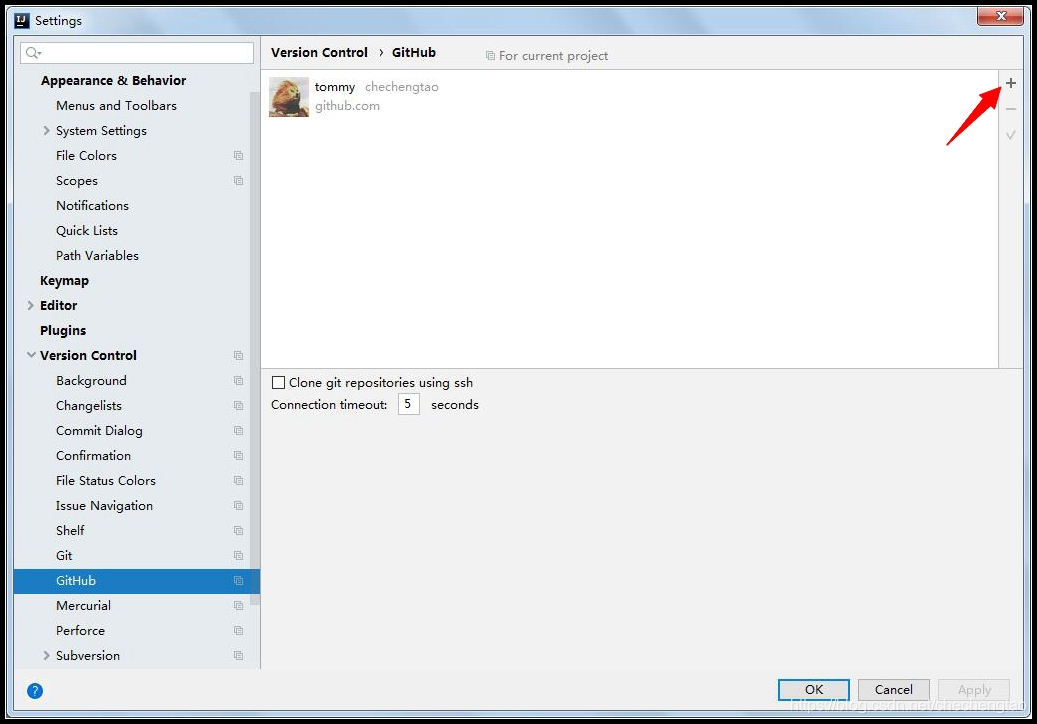Screen dimensions: 1037x724
Task: Select the tommy GitHub account avatar
Action: (x=289, y=97)
